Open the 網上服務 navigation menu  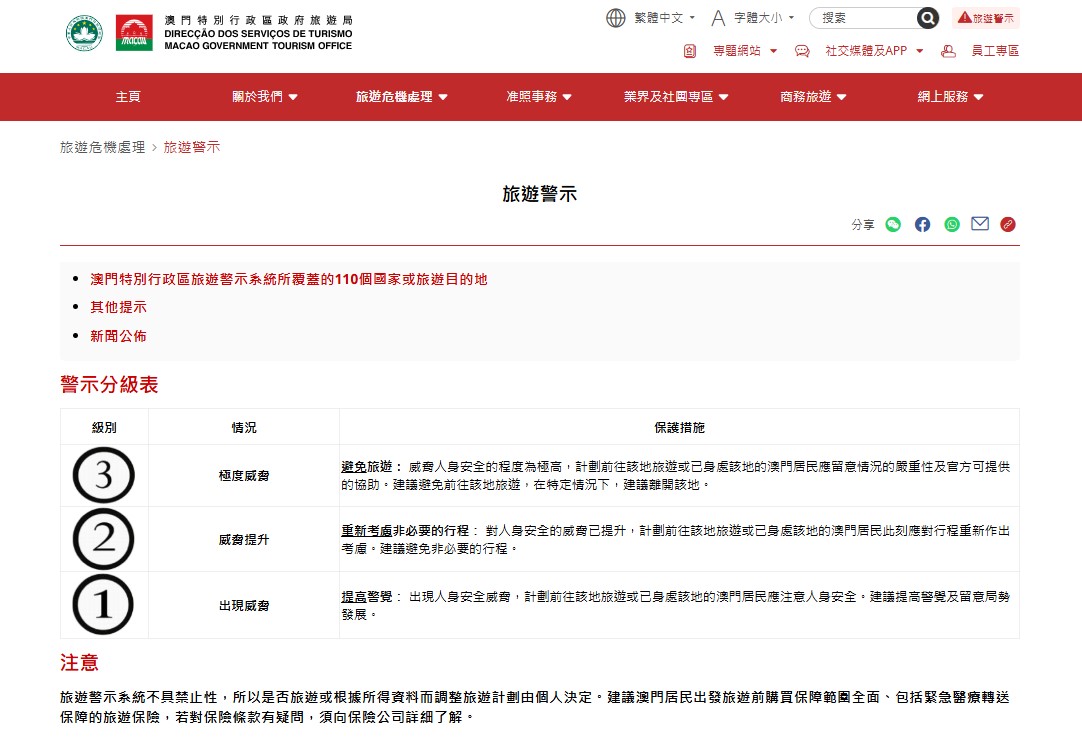[x=950, y=97]
